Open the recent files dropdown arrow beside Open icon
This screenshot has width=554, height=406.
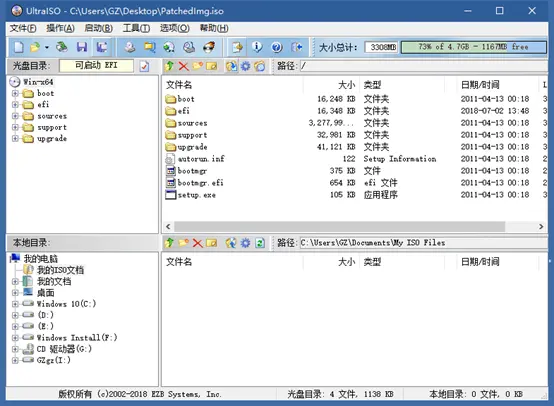coord(47,47)
